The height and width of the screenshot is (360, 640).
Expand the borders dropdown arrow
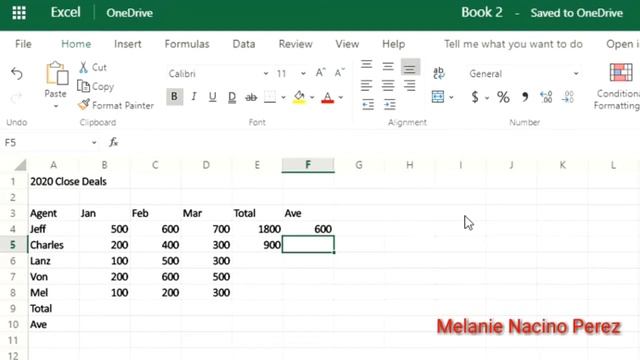[283, 98]
